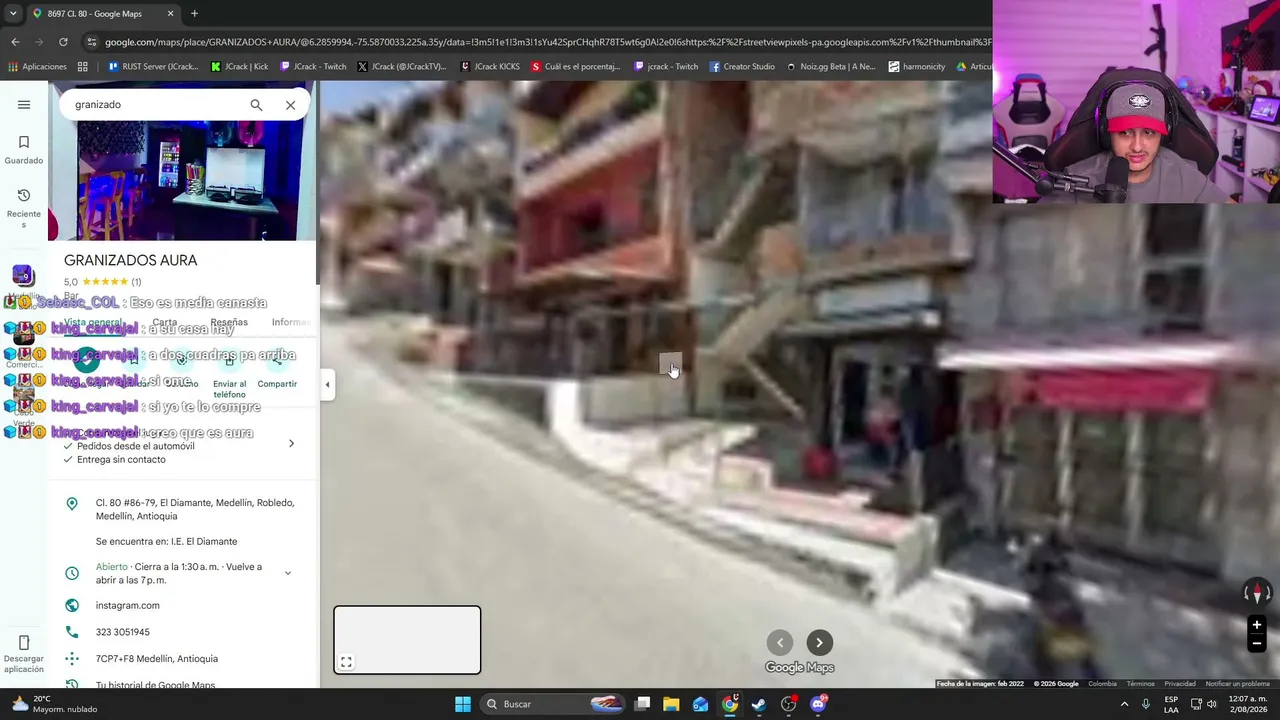Open the Chrome tab search dropdown

[13, 13]
